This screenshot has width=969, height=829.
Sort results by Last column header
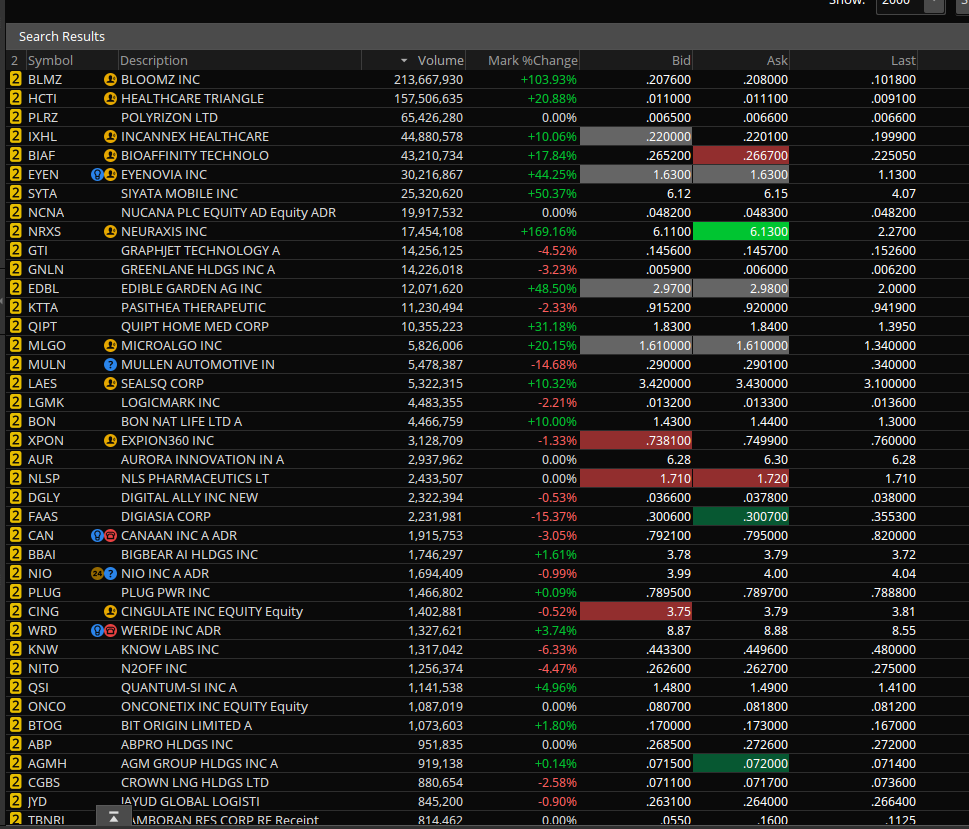854,60
